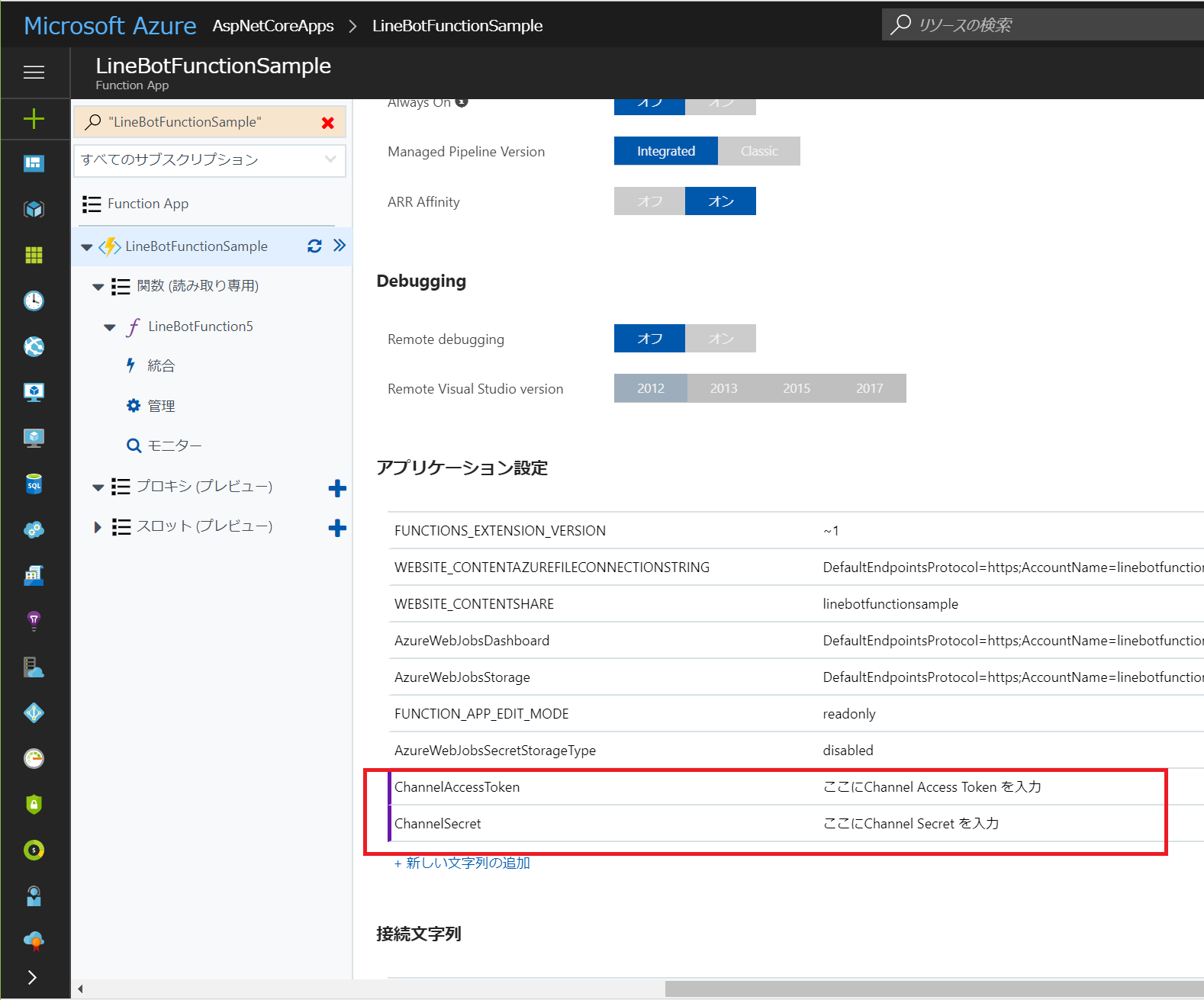The image size is (1204, 1000).
Task: Select Visual Studio version 2012
Action: (x=651, y=388)
